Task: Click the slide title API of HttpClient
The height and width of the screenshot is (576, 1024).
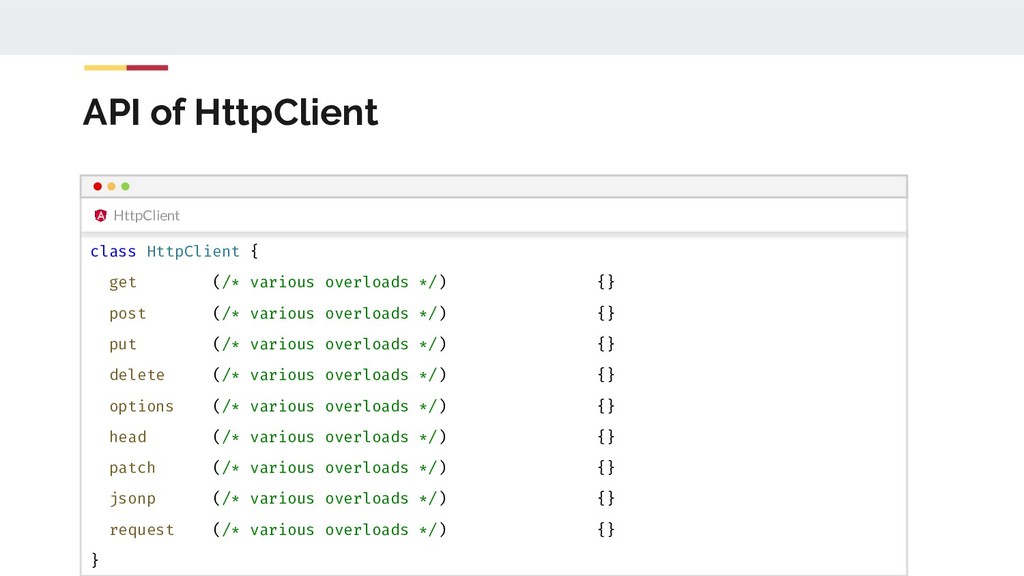Action: 230,113
